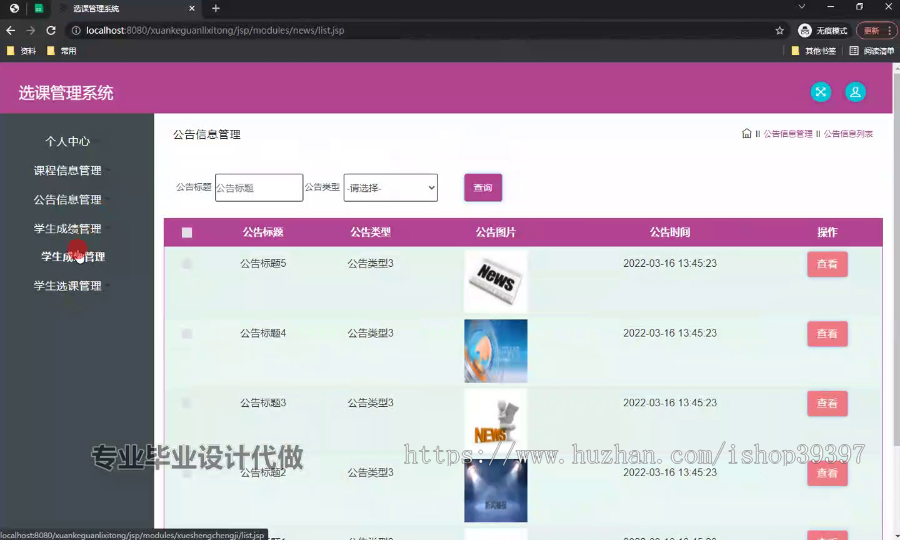
Task: Click the 公告标题 column header
Action: [263, 232]
